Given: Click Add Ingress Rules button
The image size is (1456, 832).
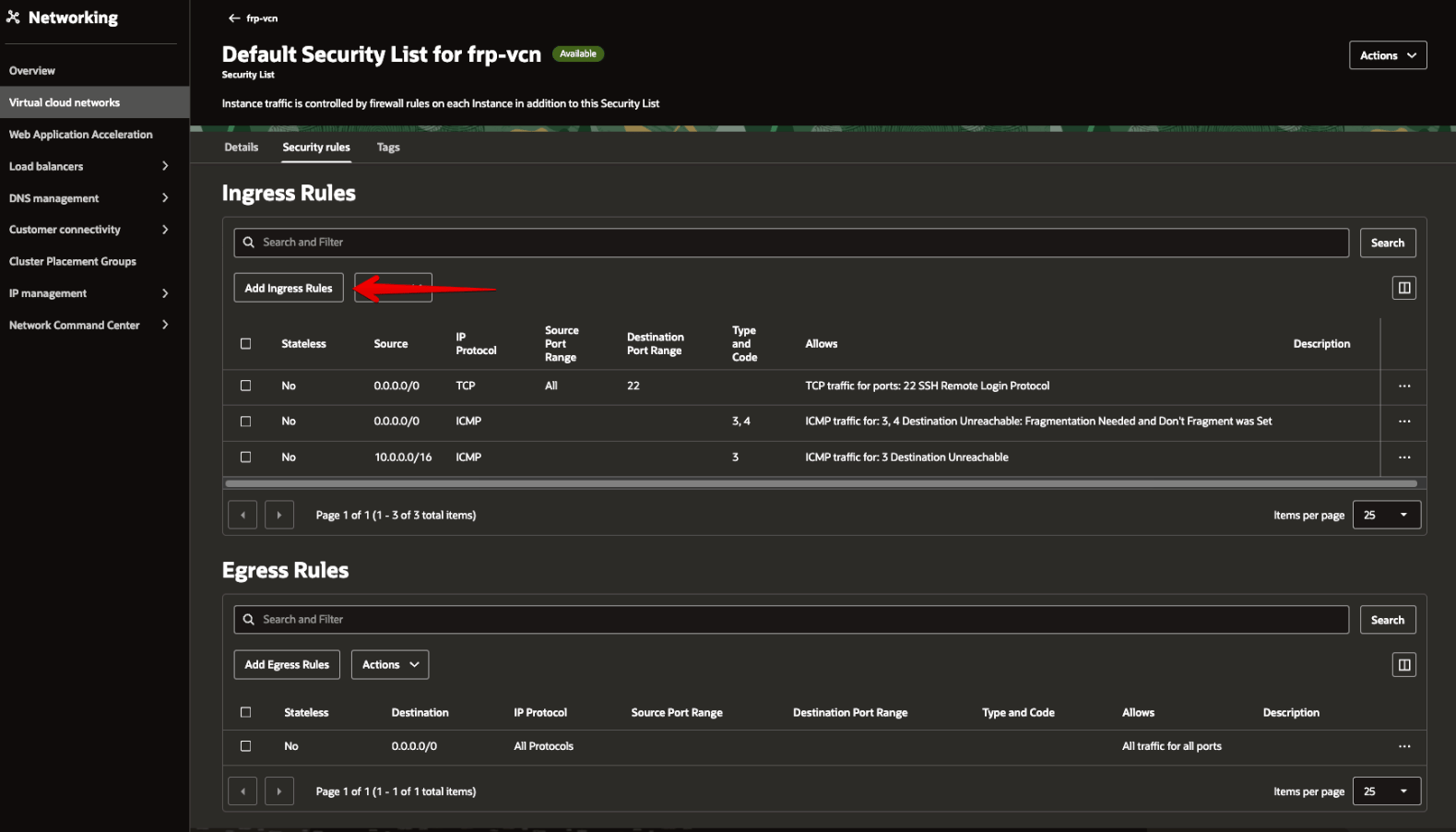Looking at the screenshot, I should click(289, 288).
